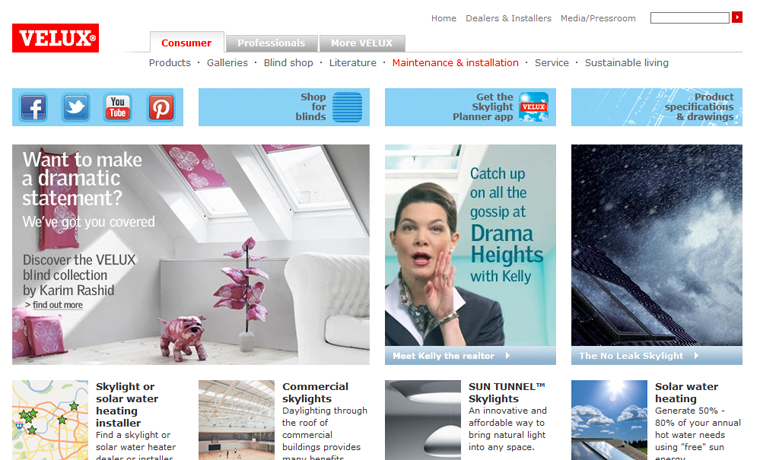The height and width of the screenshot is (460, 760).
Task: Click the sunny sky solar thumbnail
Action: click(609, 420)
